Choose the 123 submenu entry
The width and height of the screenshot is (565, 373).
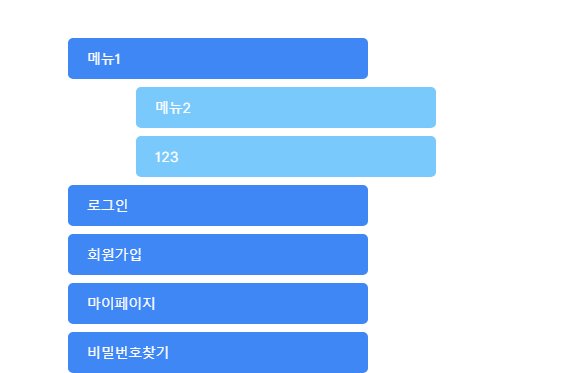point(286,156)
